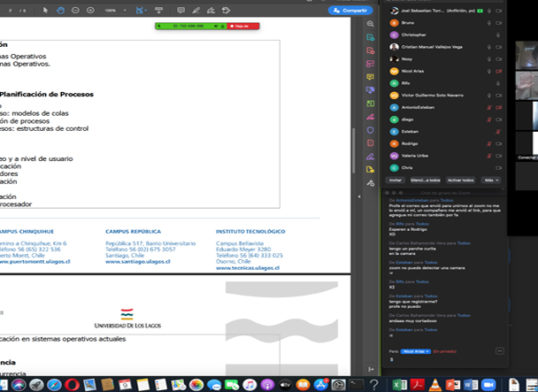Expand the chat recipient Nicol Arias dropdown
Viewport: 538px width, 392px height.
416,351
